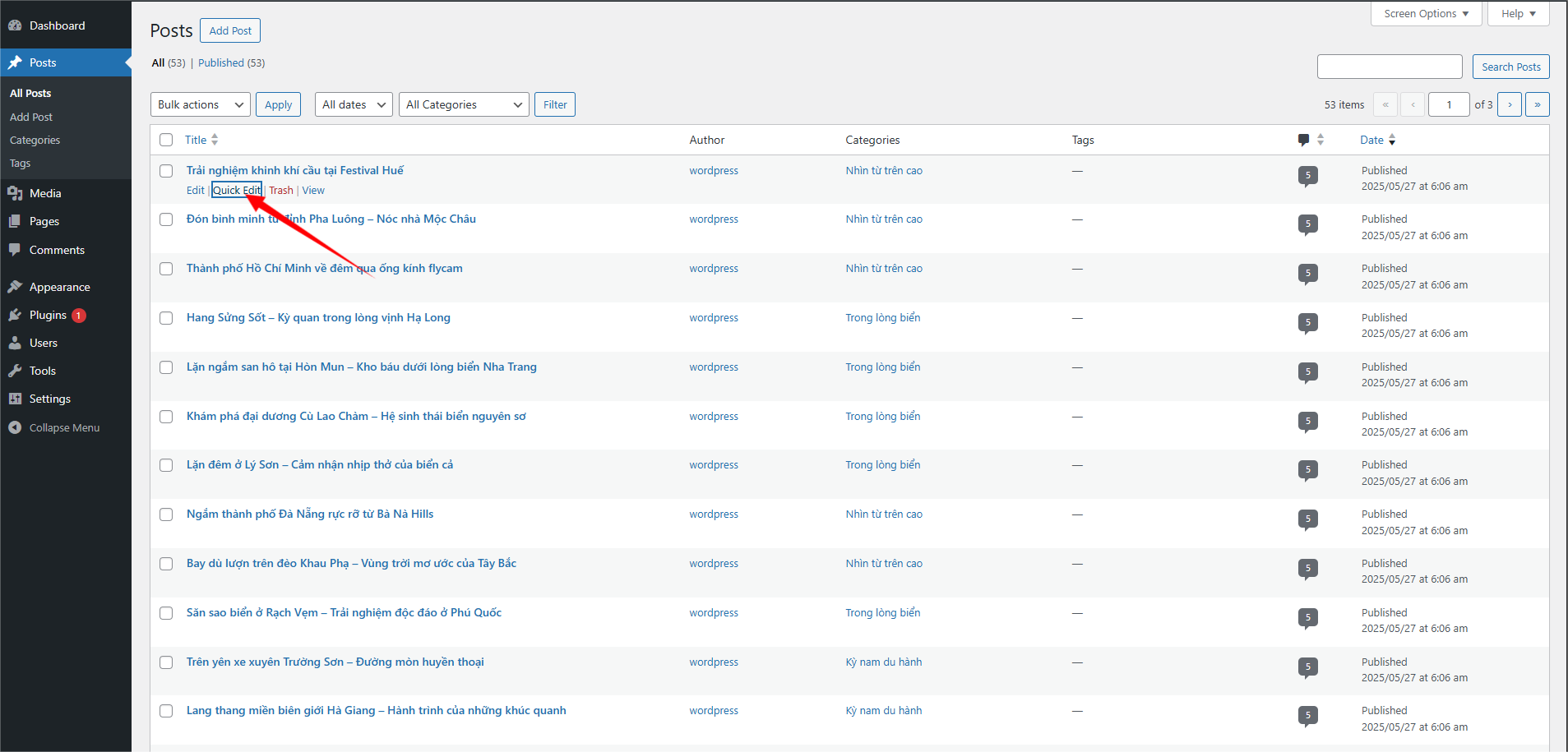1568x752 pixels.
Task: Open the All Categories dropdown
Action: [464, 104]
